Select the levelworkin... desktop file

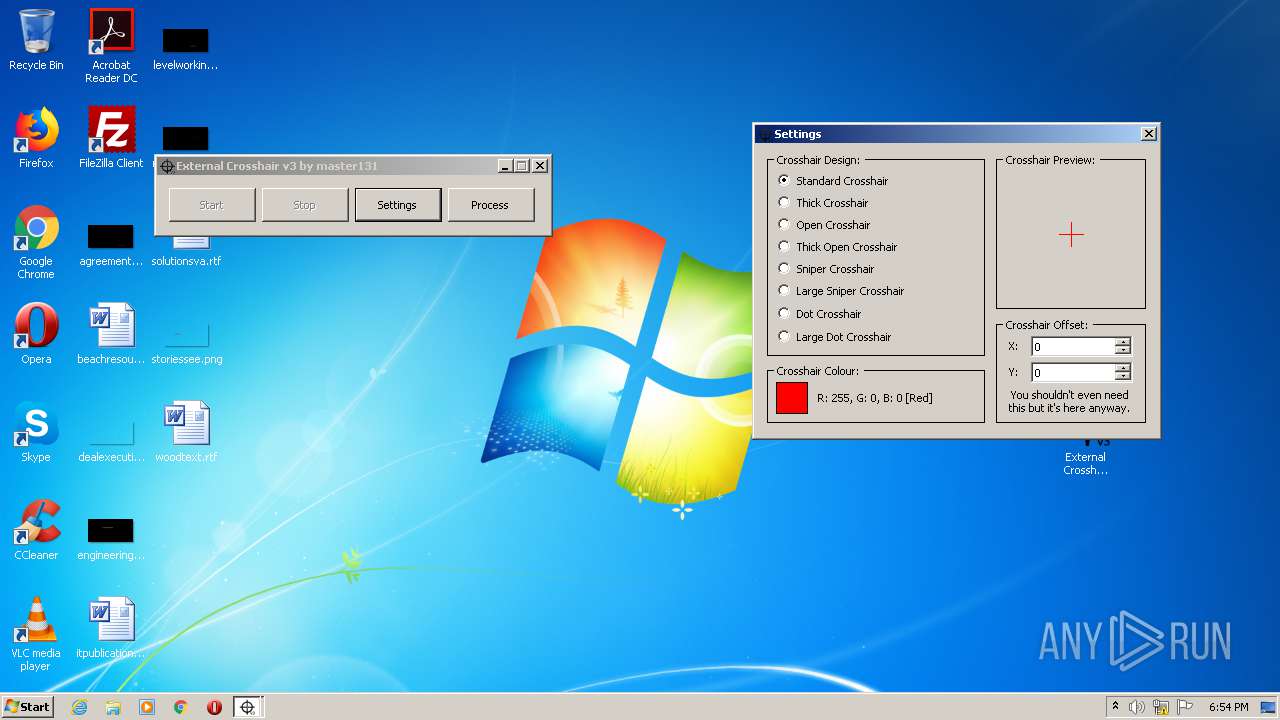186,48
